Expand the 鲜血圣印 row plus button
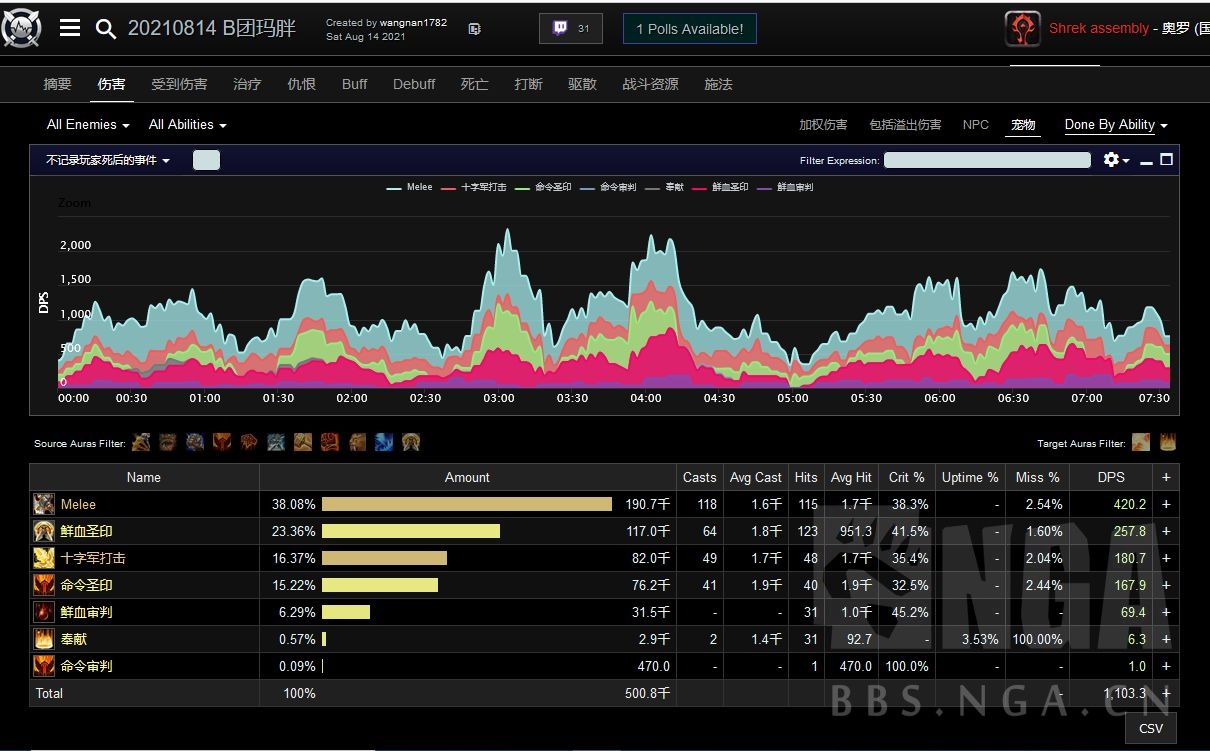Image resolution: width=1210 pixels, height=751 pixels. tap(1166, 531)
